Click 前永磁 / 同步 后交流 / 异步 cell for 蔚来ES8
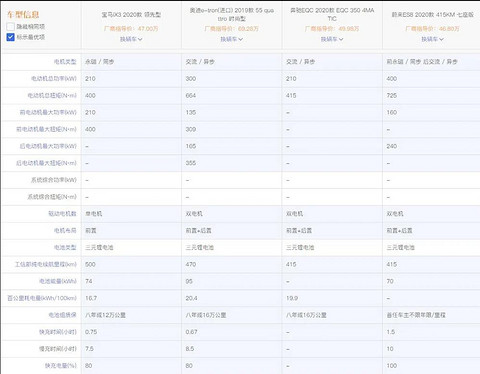This screenshot has width=480, height=374. click(422, 62)
